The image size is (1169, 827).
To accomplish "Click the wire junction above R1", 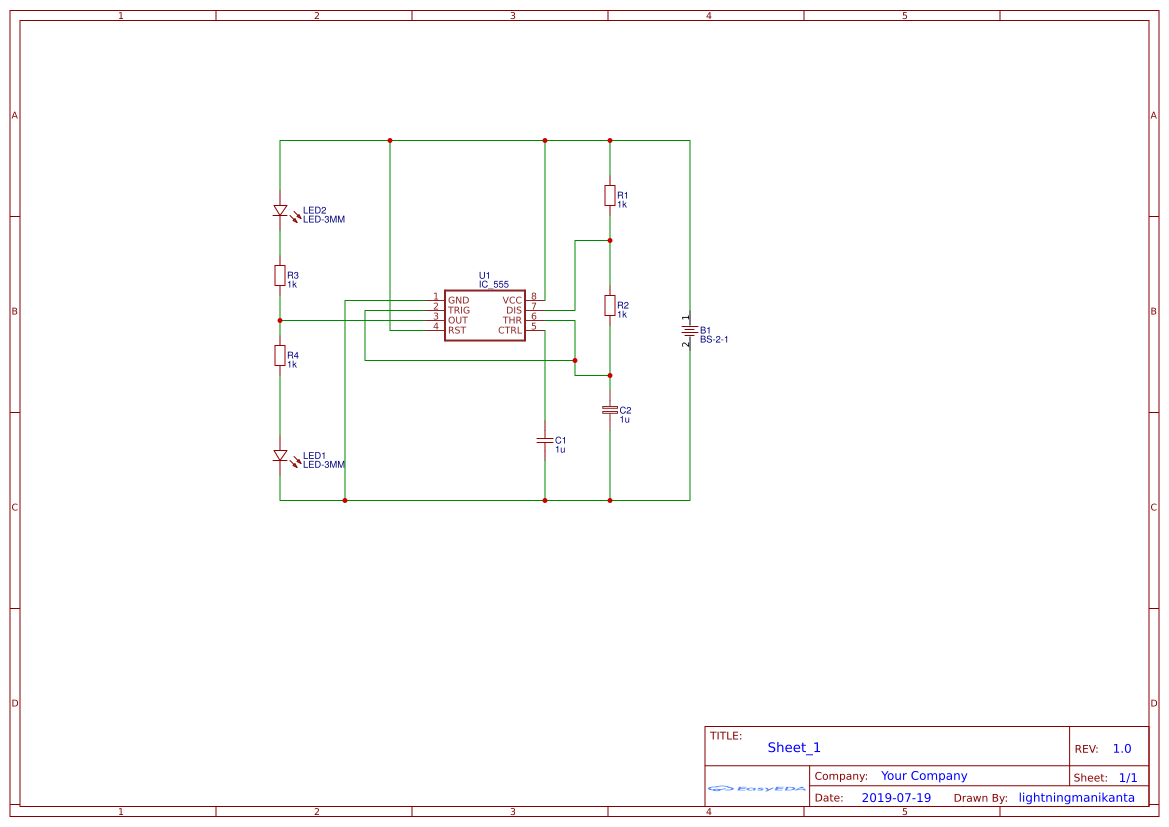I will (610, 141).
